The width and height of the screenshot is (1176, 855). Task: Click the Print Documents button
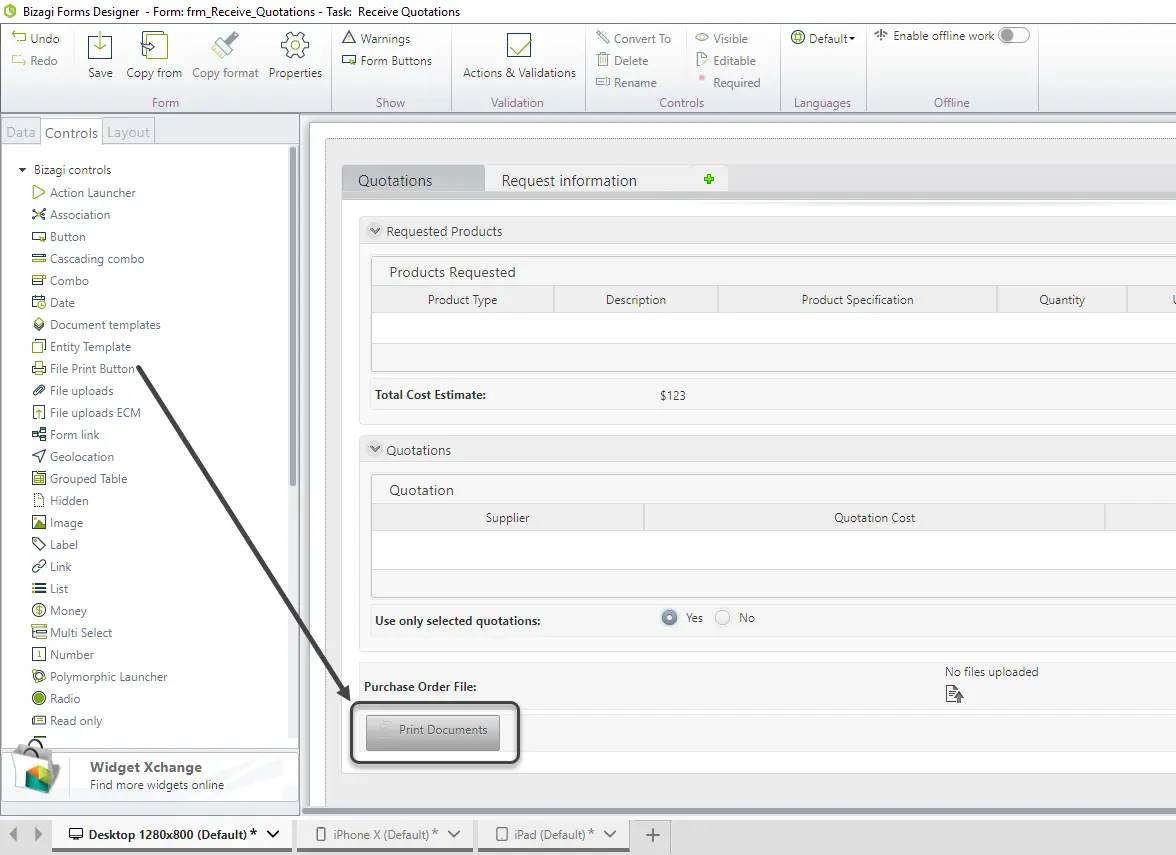click(433, 732)
